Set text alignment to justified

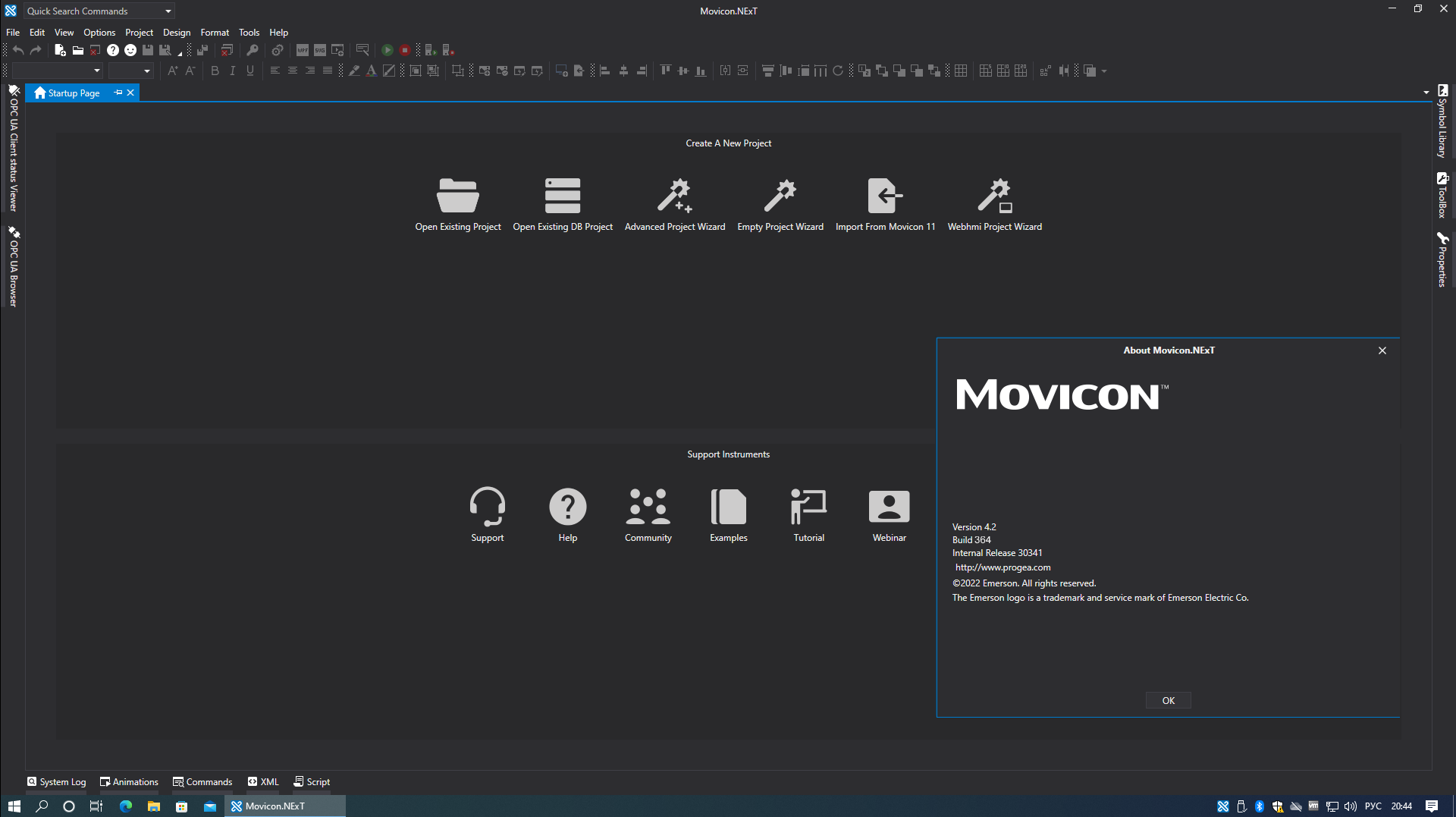click(x=327, y=71)
